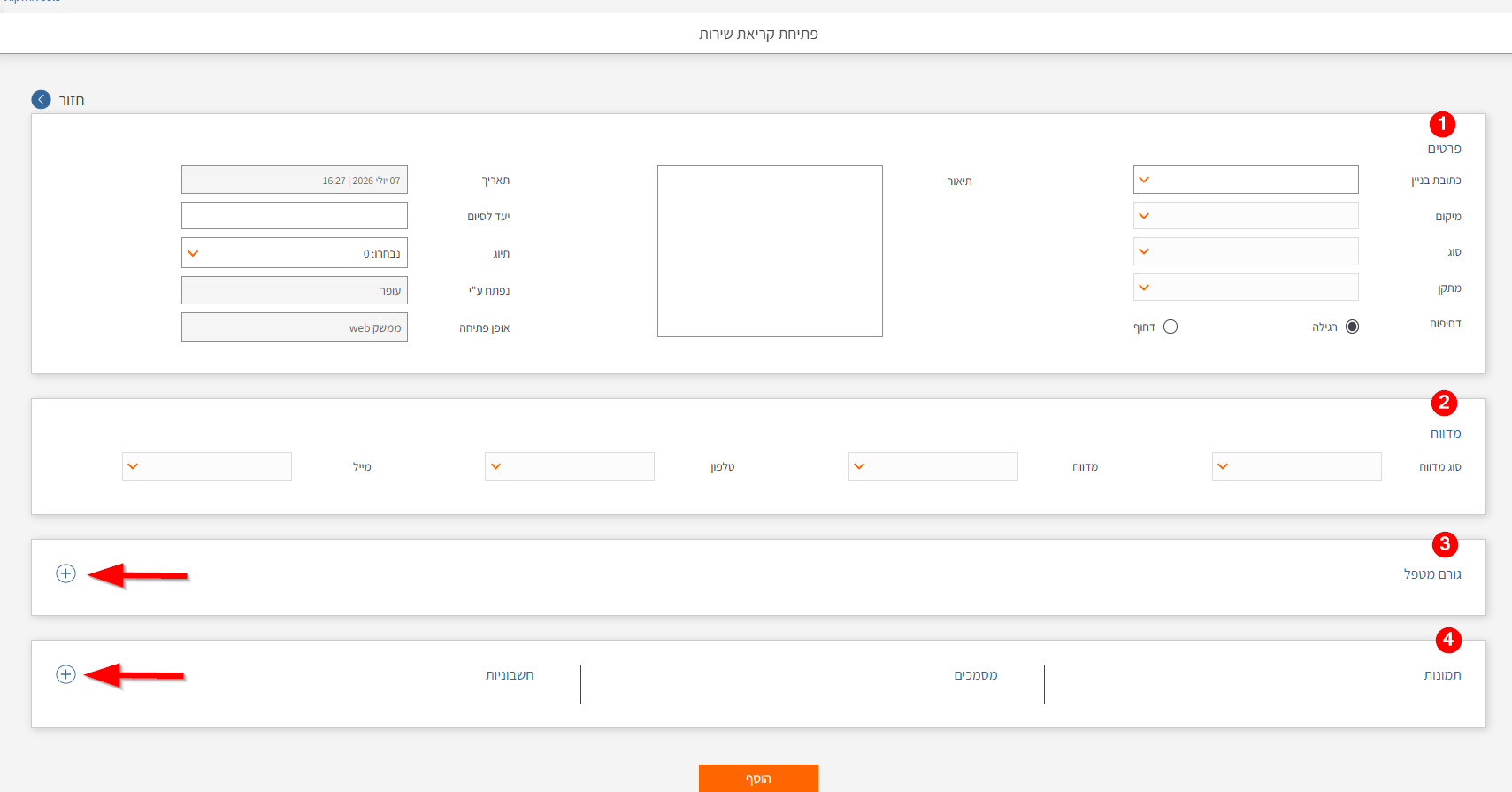The height and width of the screenshot is (792, 1512).
Task: Open the סוג dropdown in details
Action: [x=1246, y=251]
